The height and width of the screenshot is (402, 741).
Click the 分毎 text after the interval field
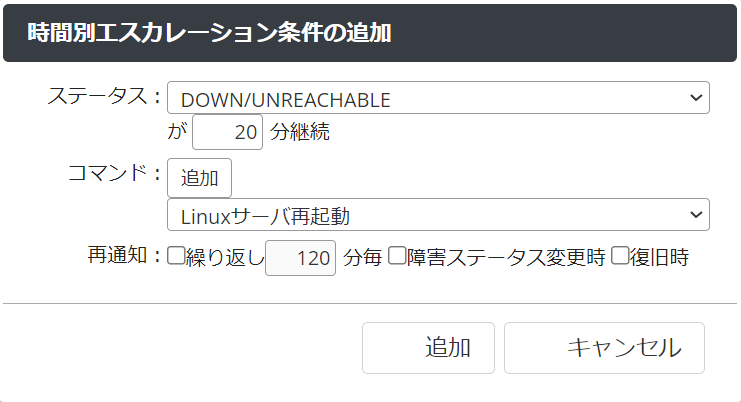point(363,258)
